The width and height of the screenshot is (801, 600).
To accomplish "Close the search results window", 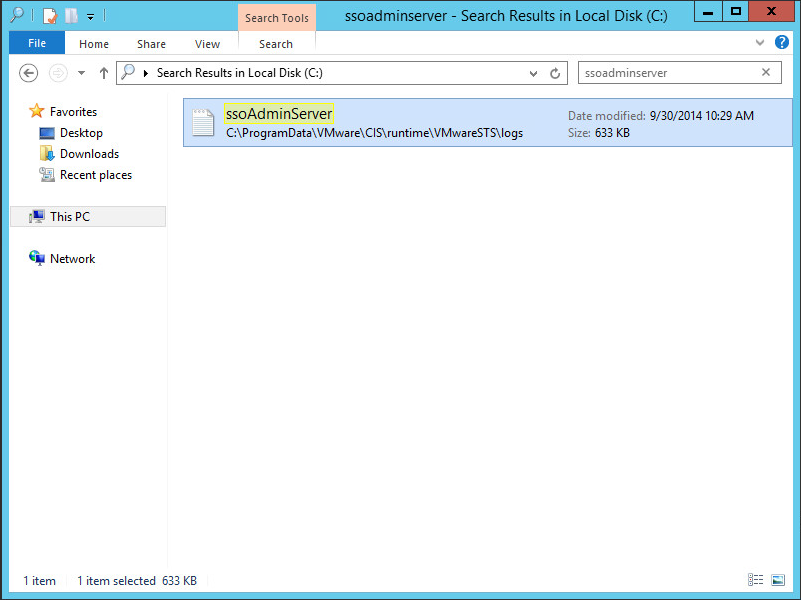I will (x=771, y=12).
